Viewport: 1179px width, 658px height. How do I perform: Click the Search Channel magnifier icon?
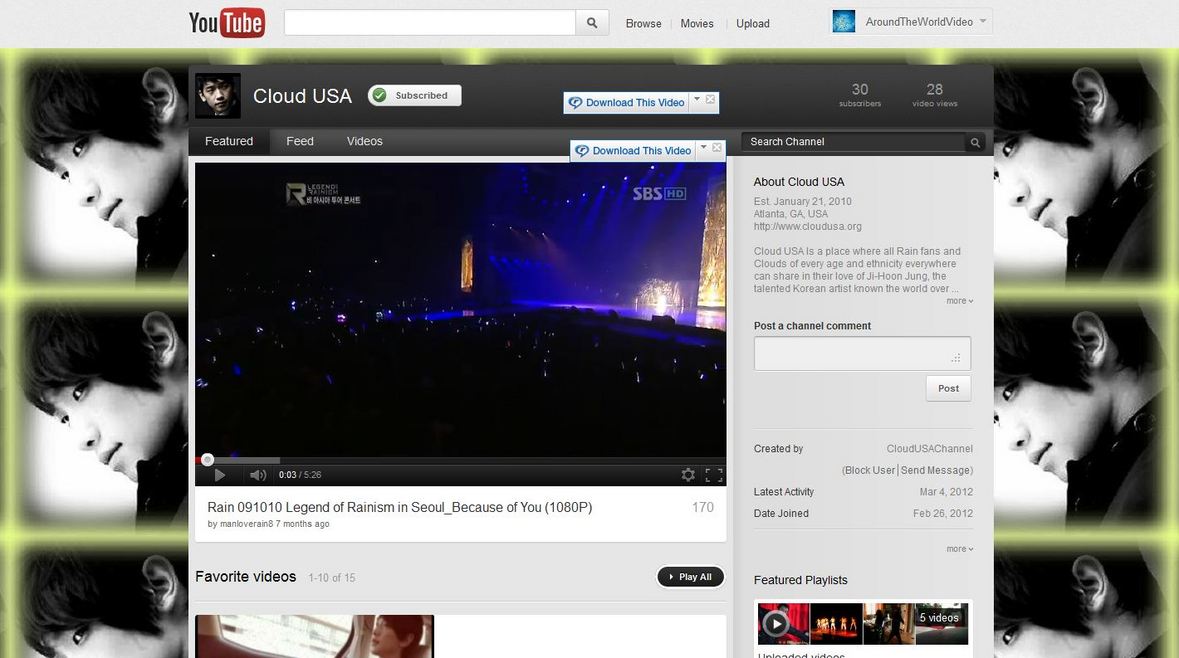[975, 142]
